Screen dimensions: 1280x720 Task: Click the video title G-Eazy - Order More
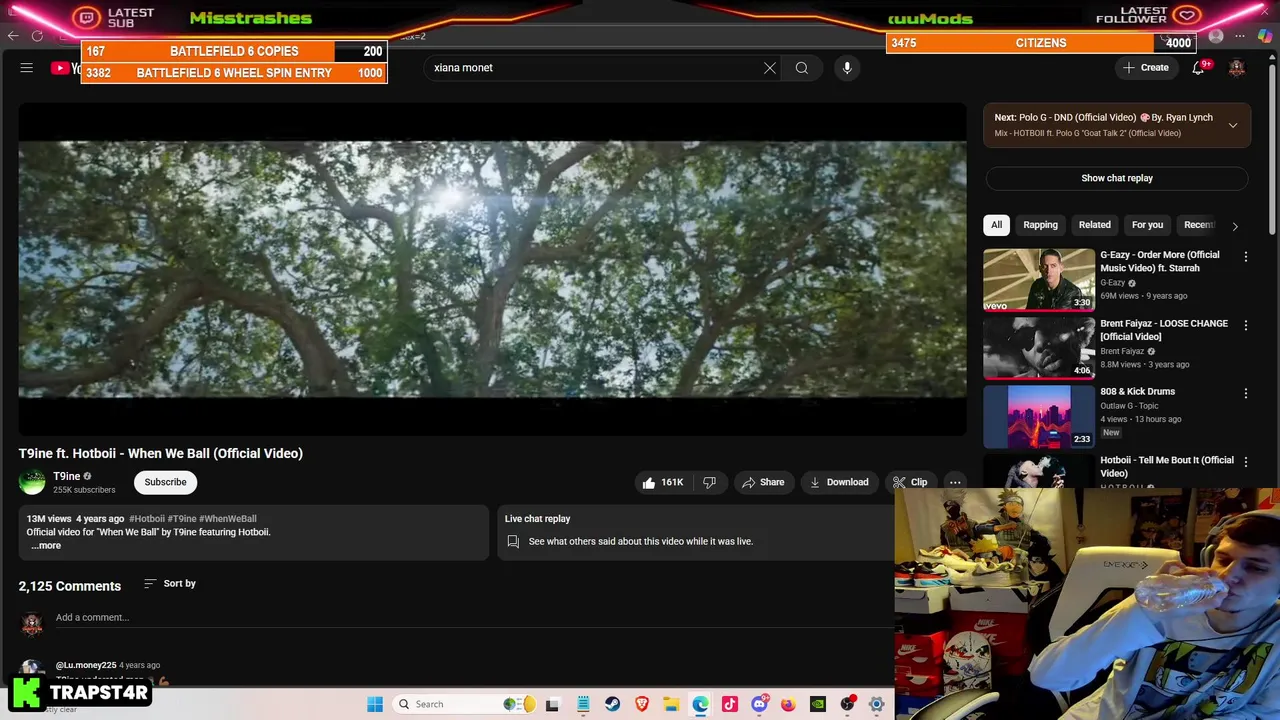[x=1160, y=261]
